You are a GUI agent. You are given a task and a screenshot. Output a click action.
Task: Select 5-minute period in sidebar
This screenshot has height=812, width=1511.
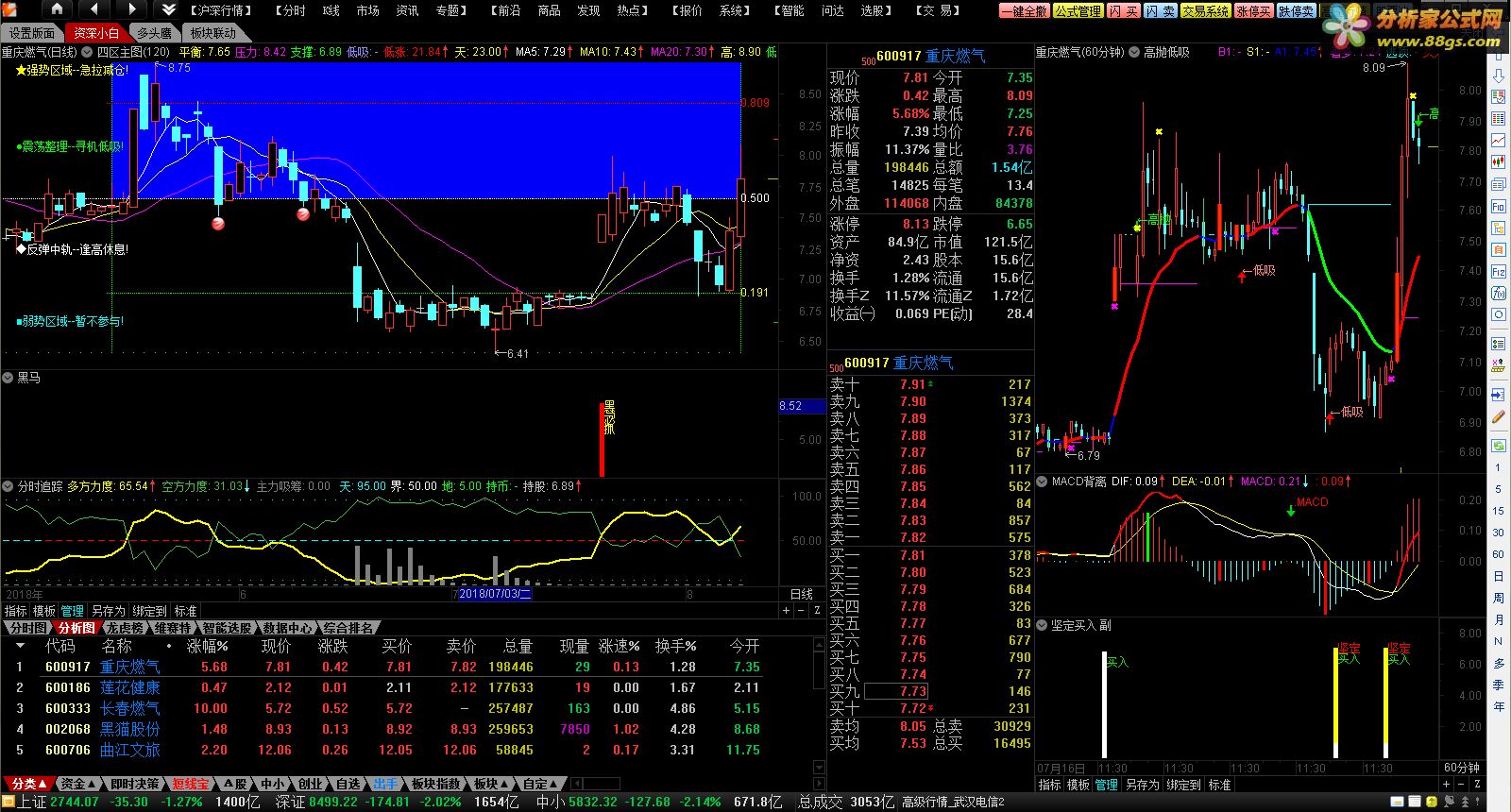click(1498, 489)
